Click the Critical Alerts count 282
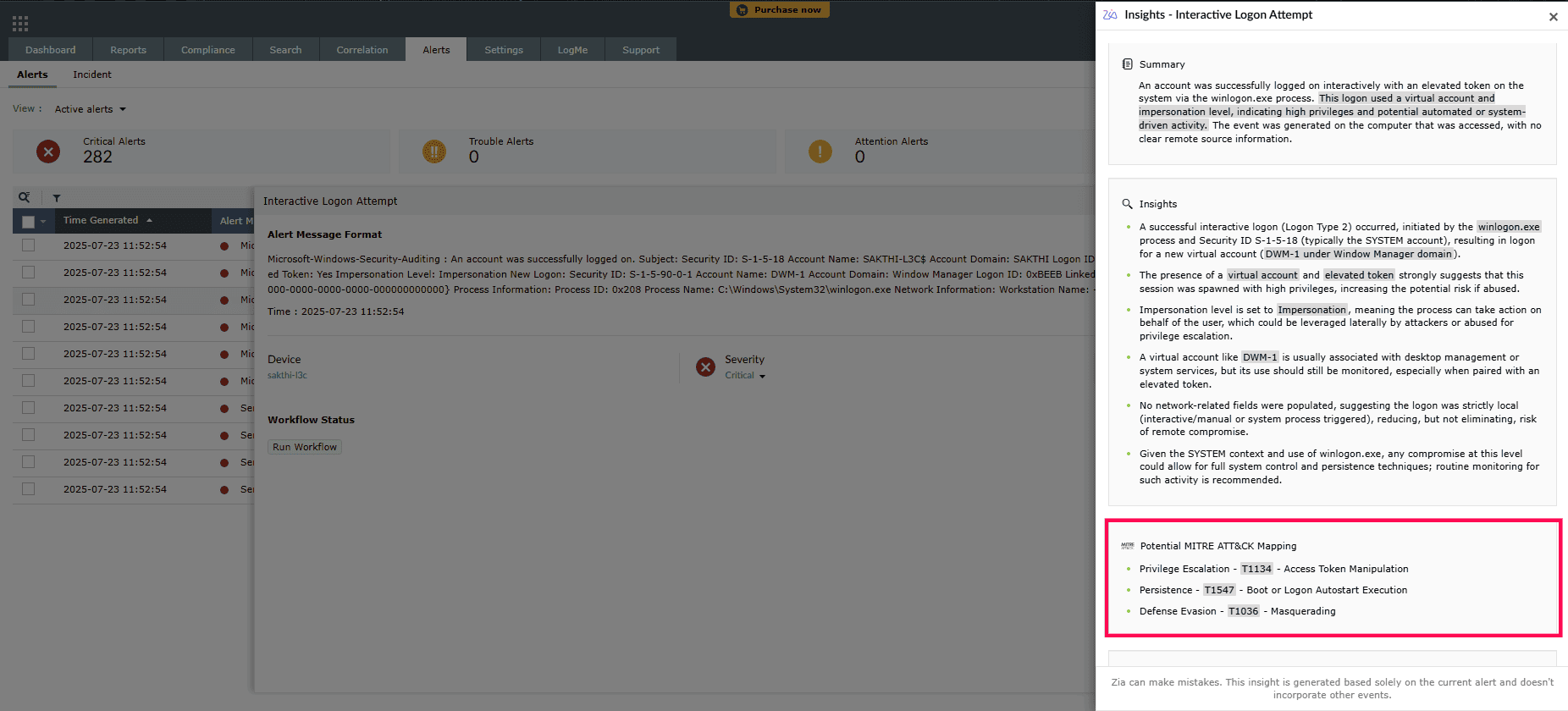 point(98,157)
